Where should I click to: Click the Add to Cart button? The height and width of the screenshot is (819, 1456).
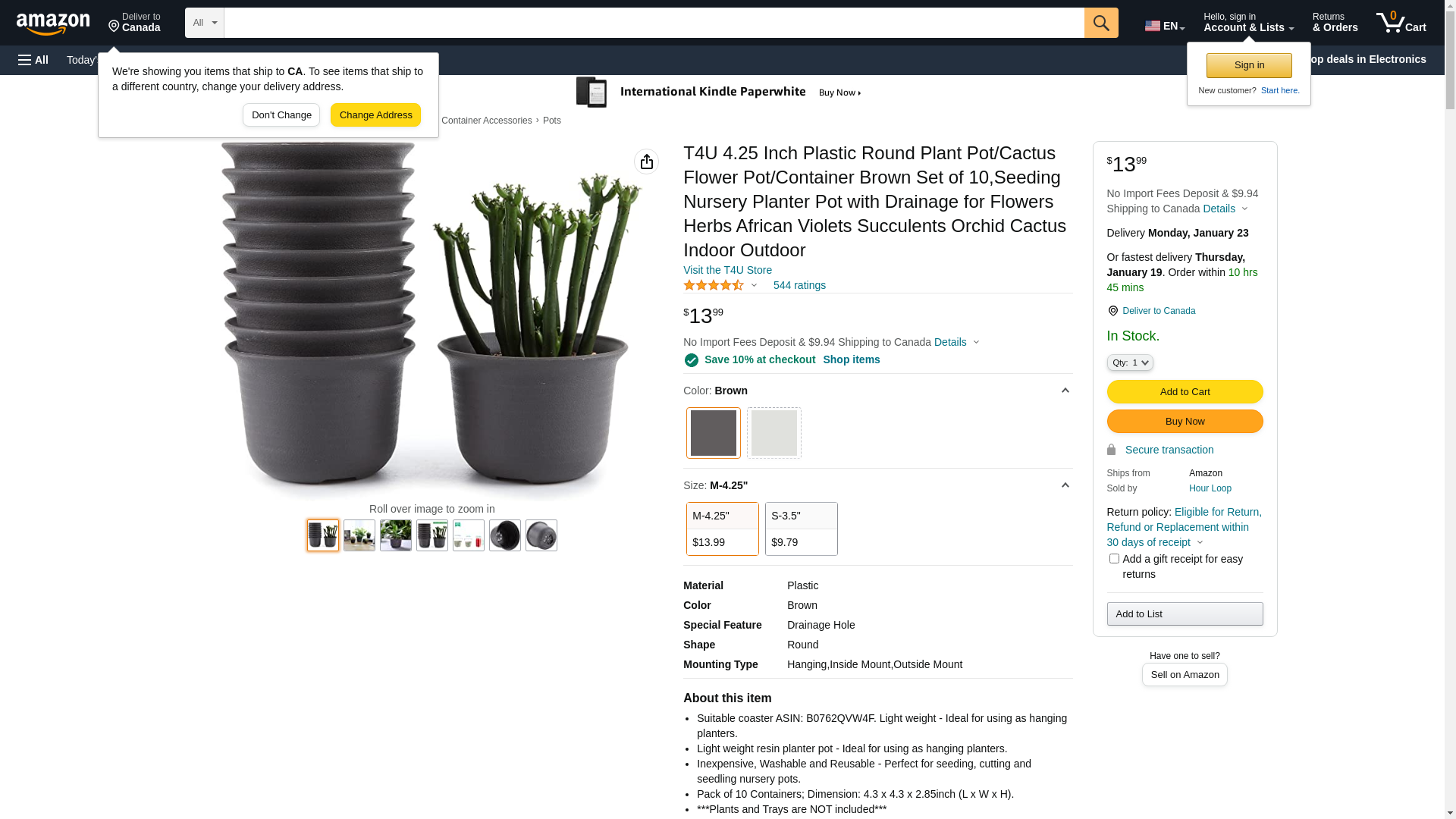(1185, 392)
